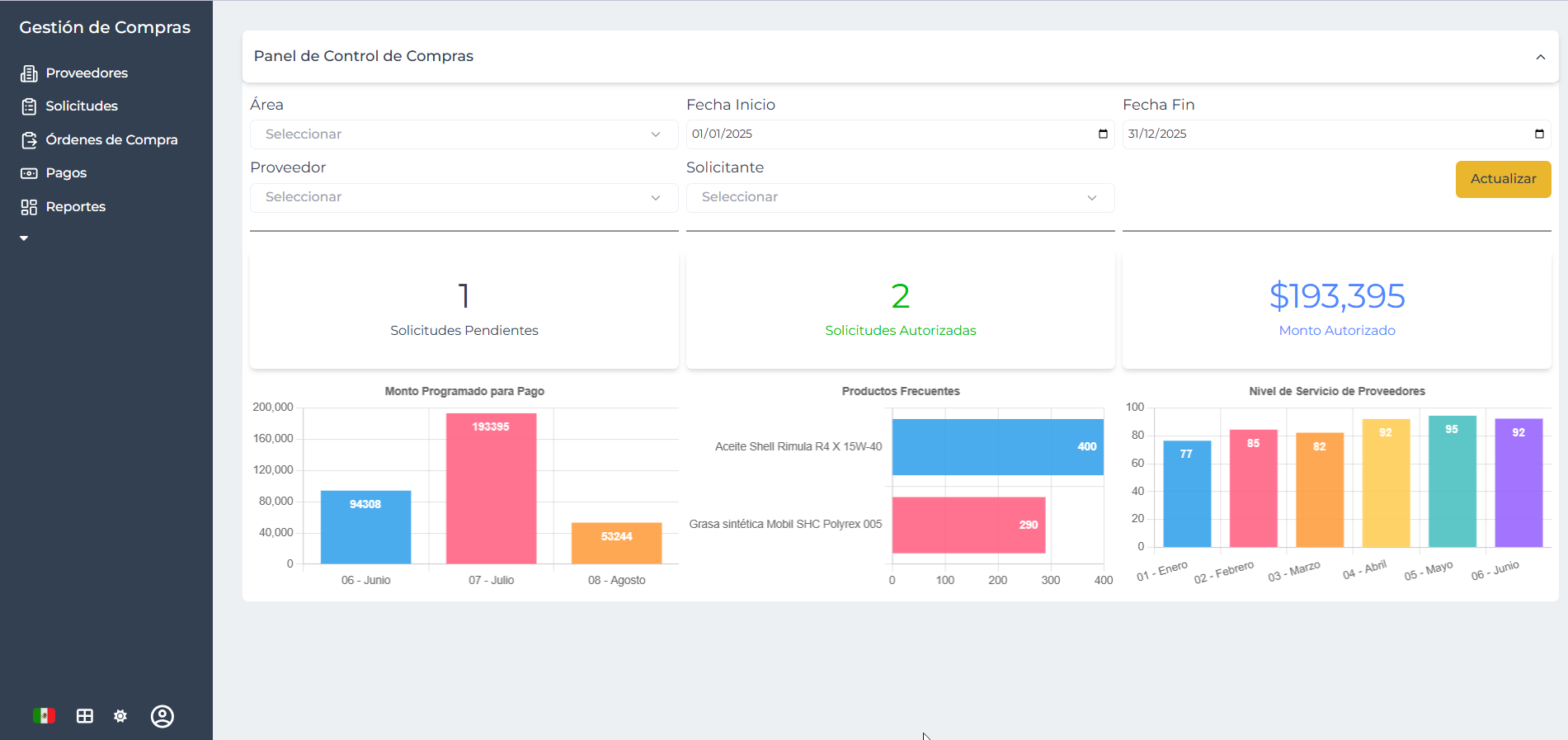Open the grid apps icon
The image size is (1568, 740).
85,716
